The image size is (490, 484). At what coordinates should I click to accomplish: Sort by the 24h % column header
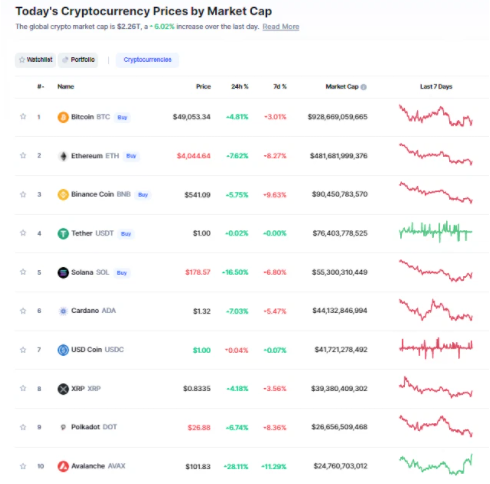[x=240, y=87]
